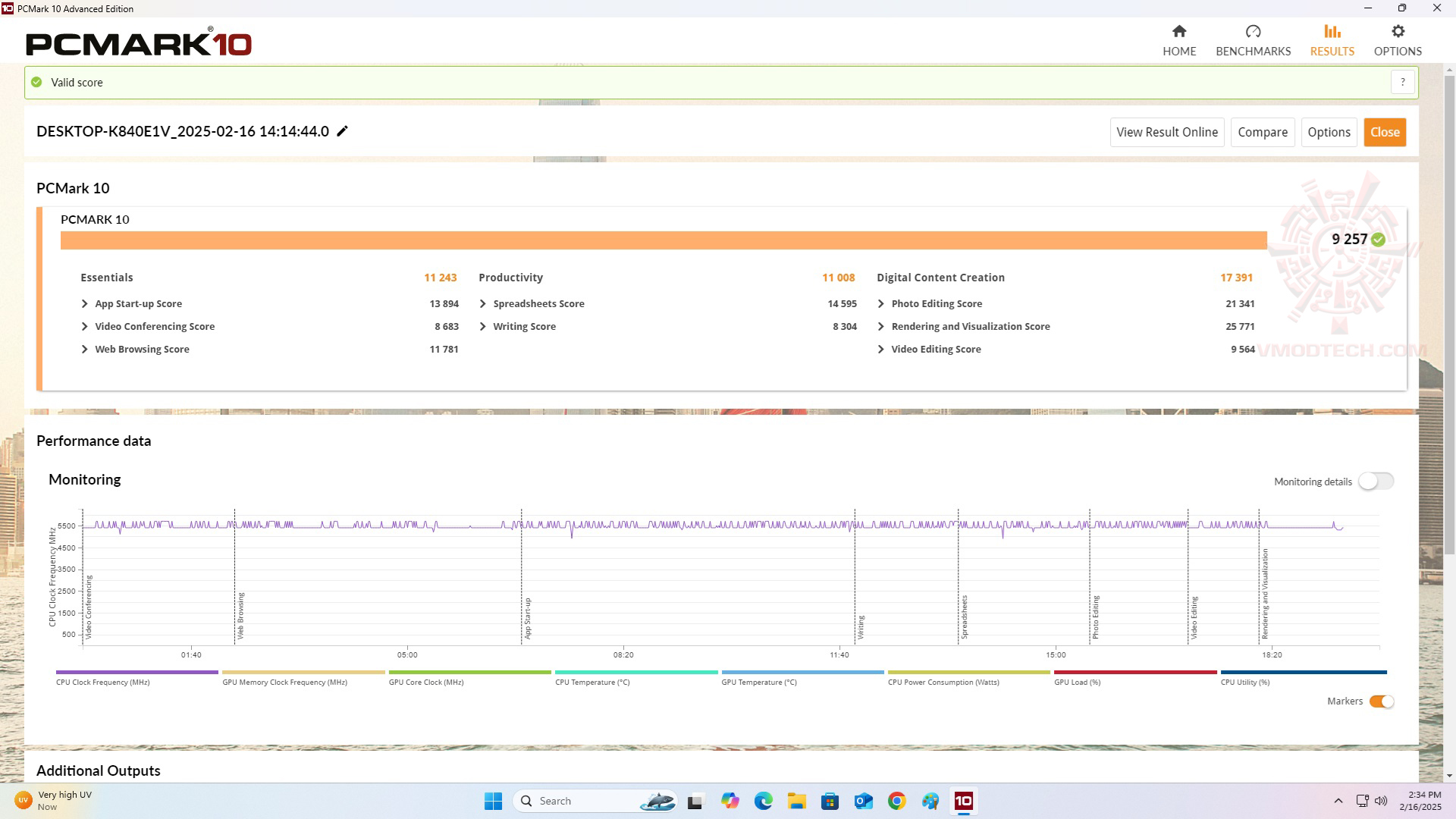Viewport: 1456px width, 819px height.
Task: Open the Home icon in top navigation
Action: click(1178, 32)
